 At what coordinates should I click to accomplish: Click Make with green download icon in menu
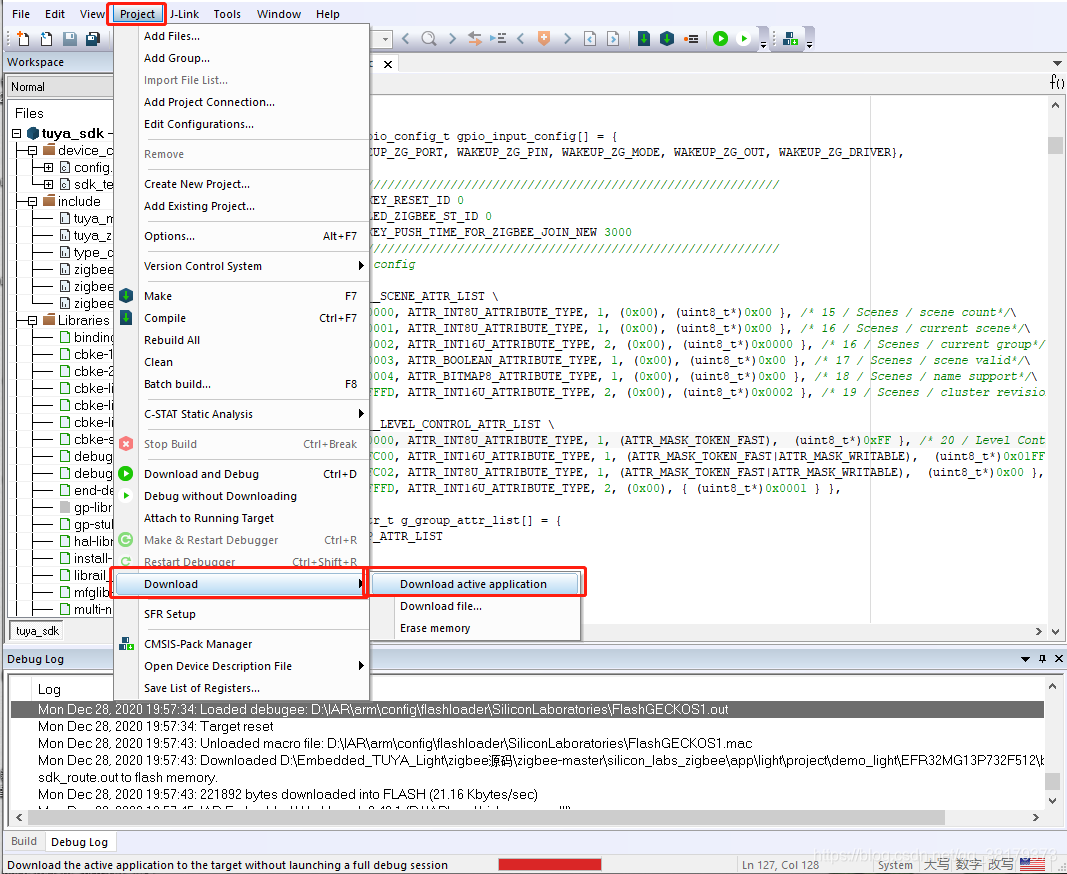tap(126, 296)
